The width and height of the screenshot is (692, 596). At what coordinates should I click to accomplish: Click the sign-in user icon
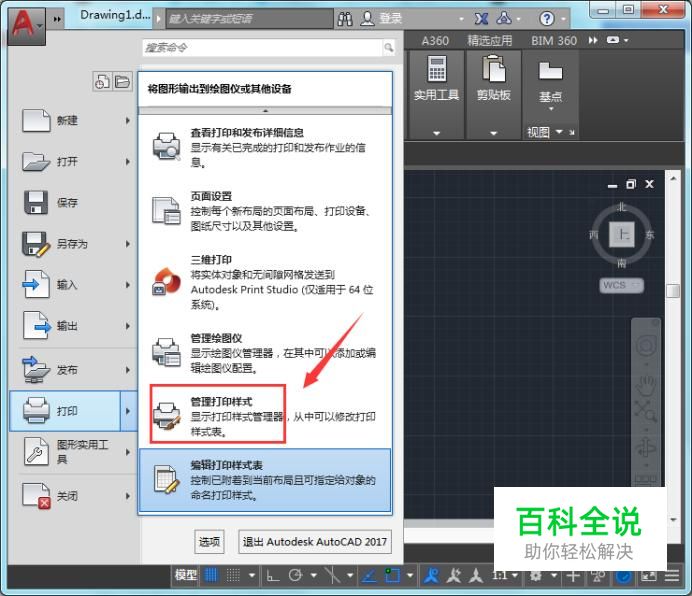(367, 19)
